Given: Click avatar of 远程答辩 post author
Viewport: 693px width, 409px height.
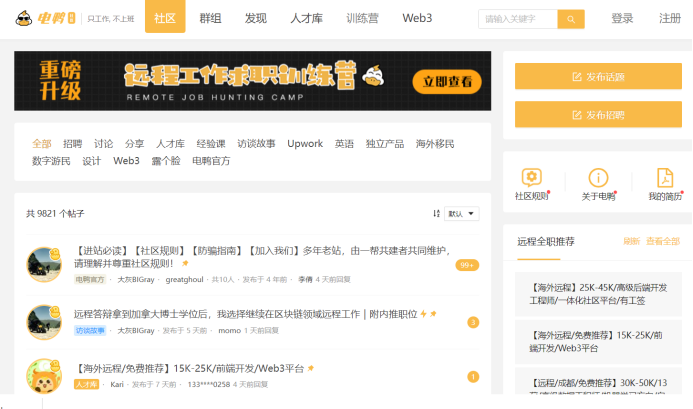Looking at the screenshot, I should click(x=44, y=322).
